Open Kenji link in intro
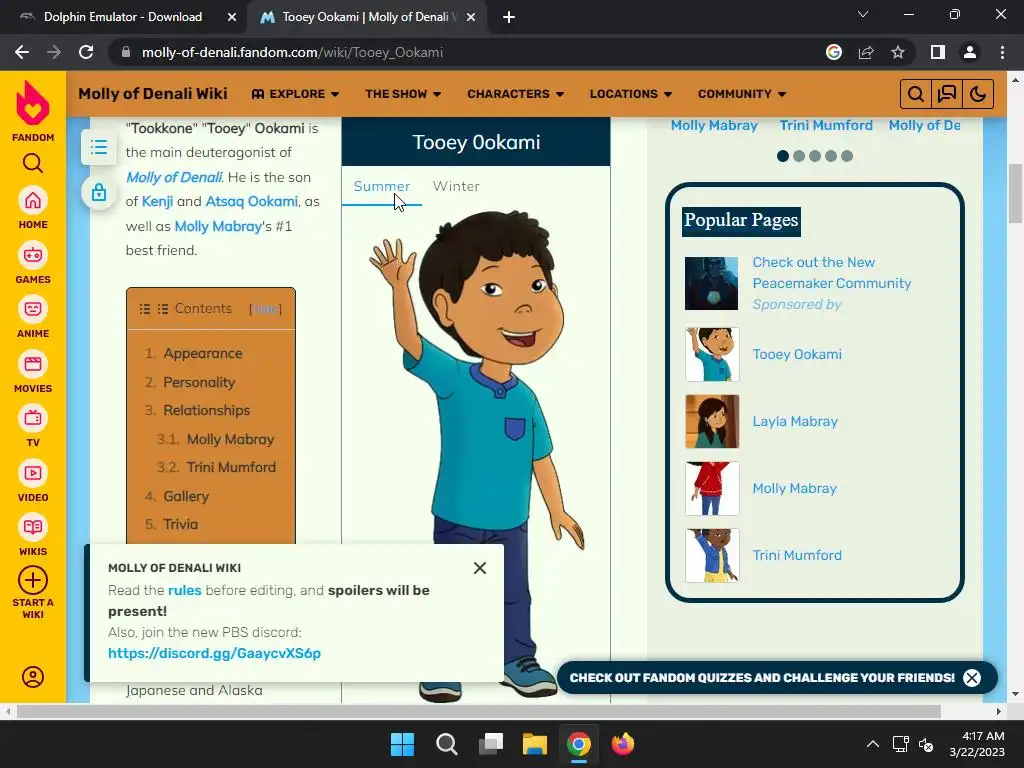 pos(157,201)
